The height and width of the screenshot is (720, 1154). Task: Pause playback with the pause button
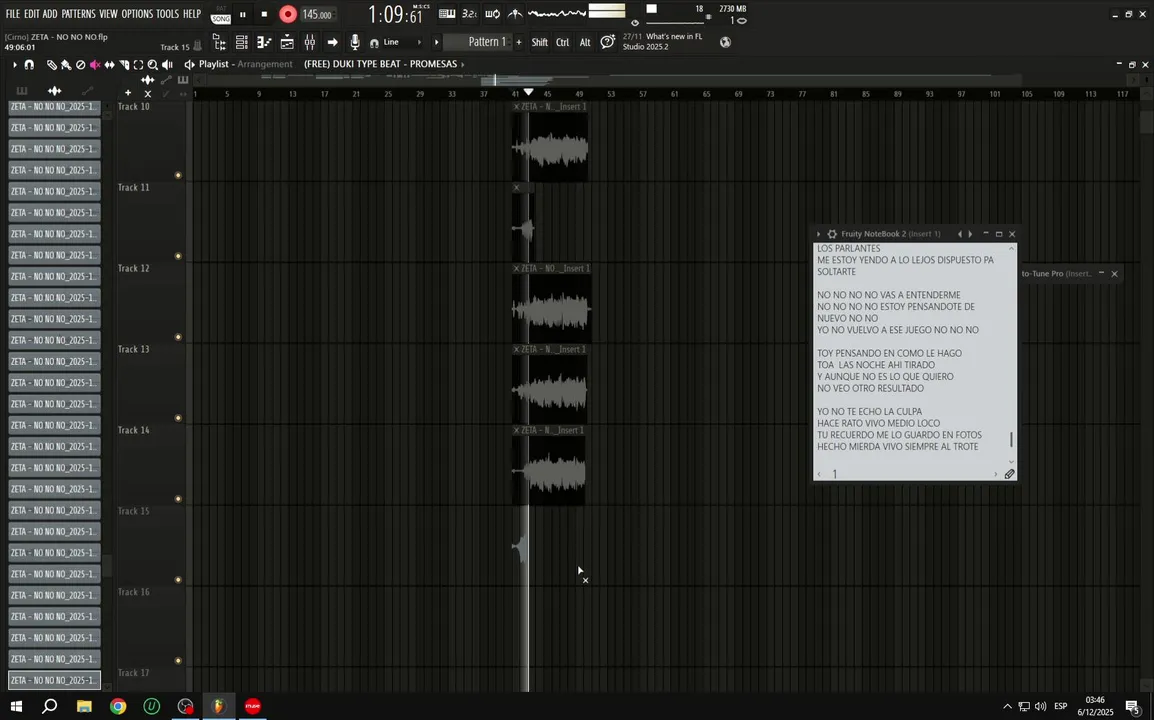242,14
